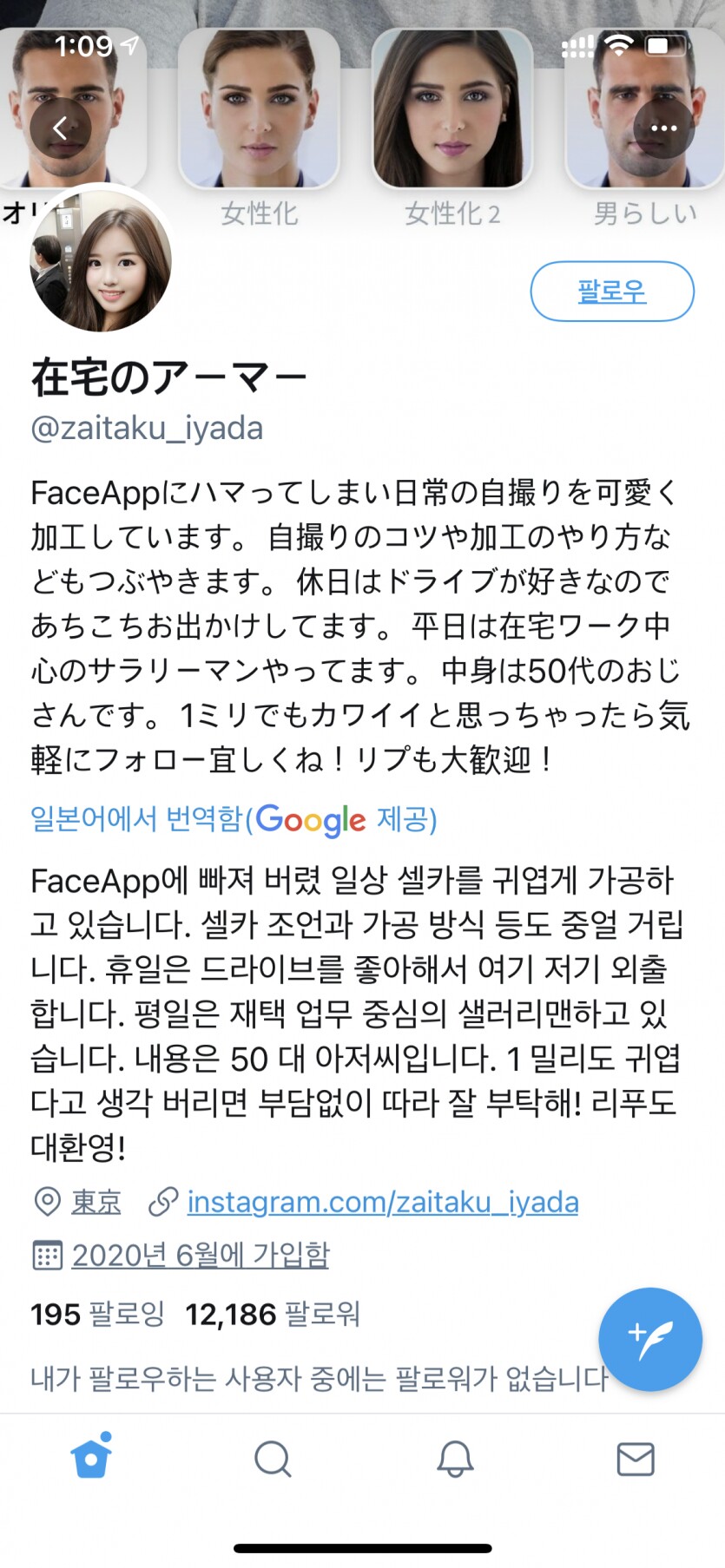Click the link chain icon

[x=163, y=1202]
